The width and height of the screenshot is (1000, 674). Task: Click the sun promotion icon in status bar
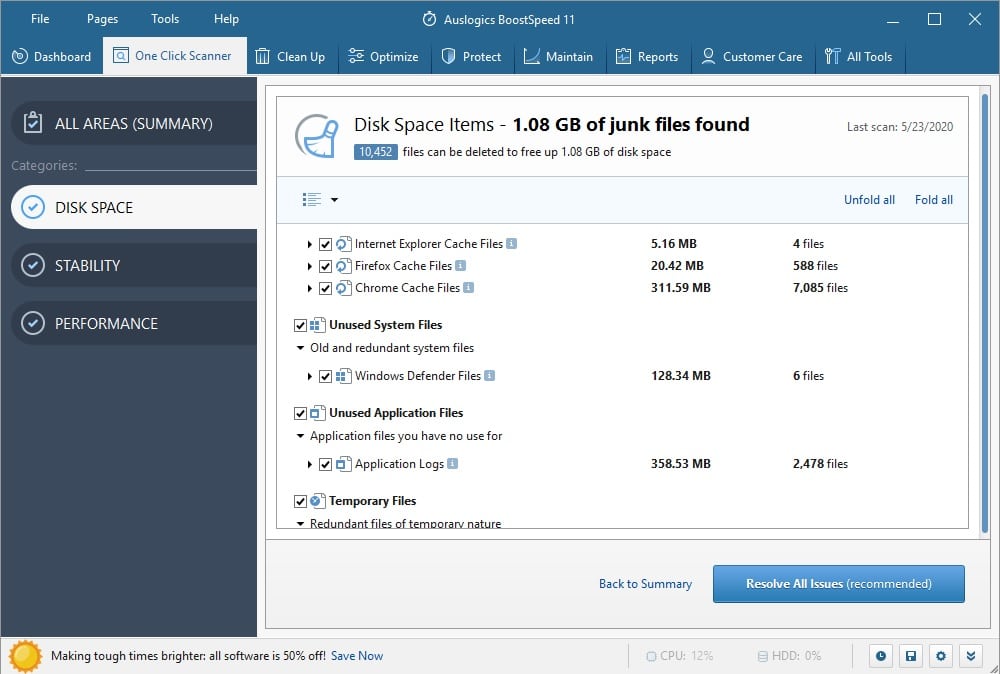[x=26, y=656]
